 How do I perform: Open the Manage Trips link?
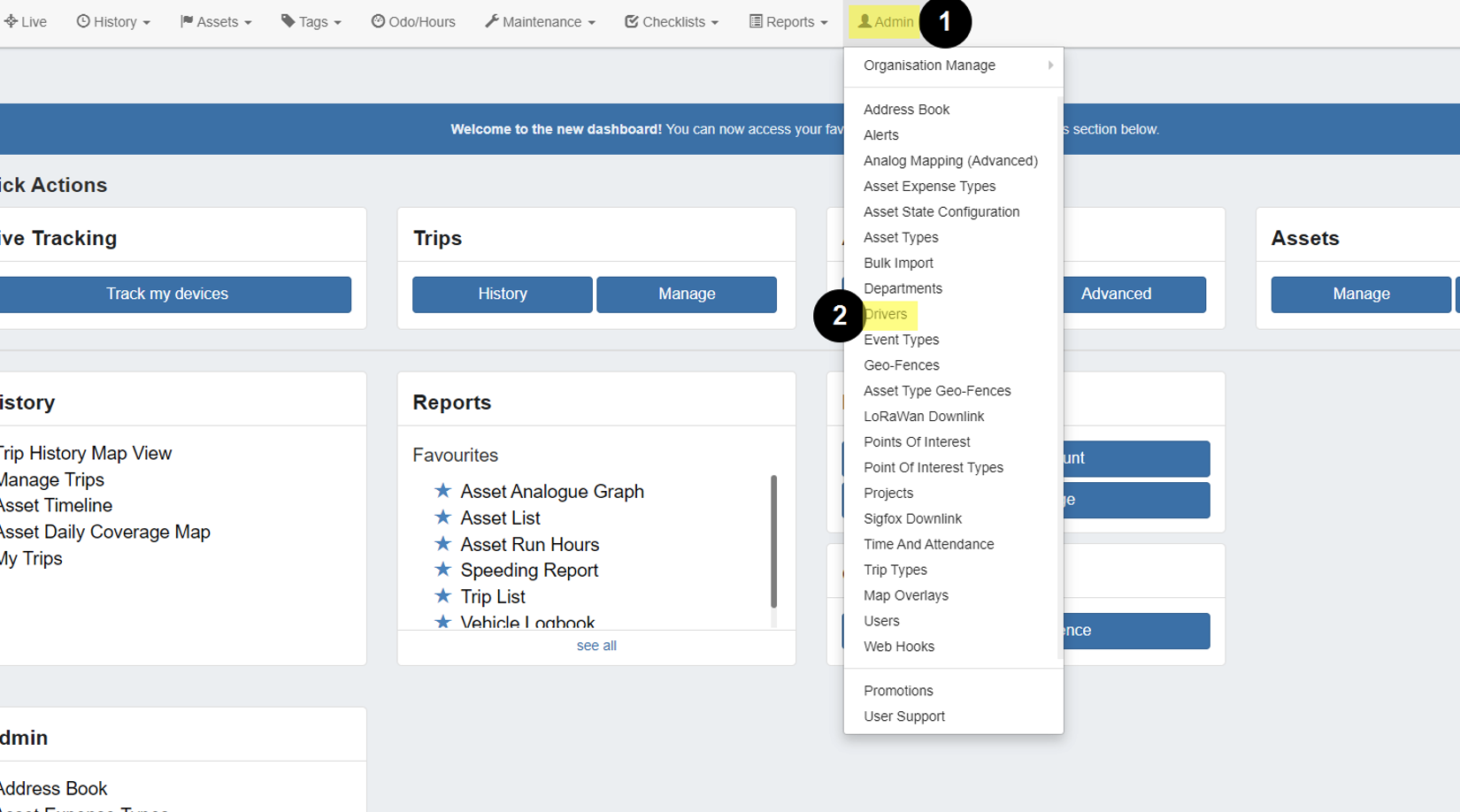coord(52,480)
